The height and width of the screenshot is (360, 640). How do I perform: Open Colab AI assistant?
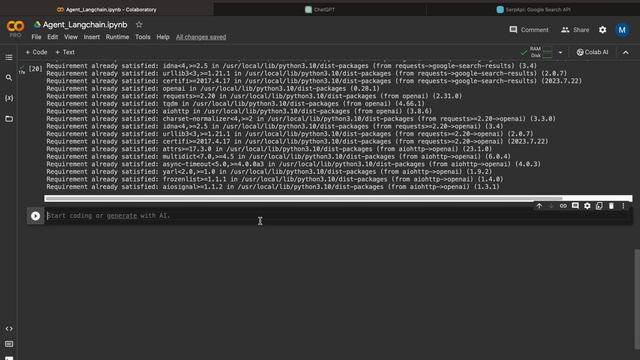tap(592, 52)
